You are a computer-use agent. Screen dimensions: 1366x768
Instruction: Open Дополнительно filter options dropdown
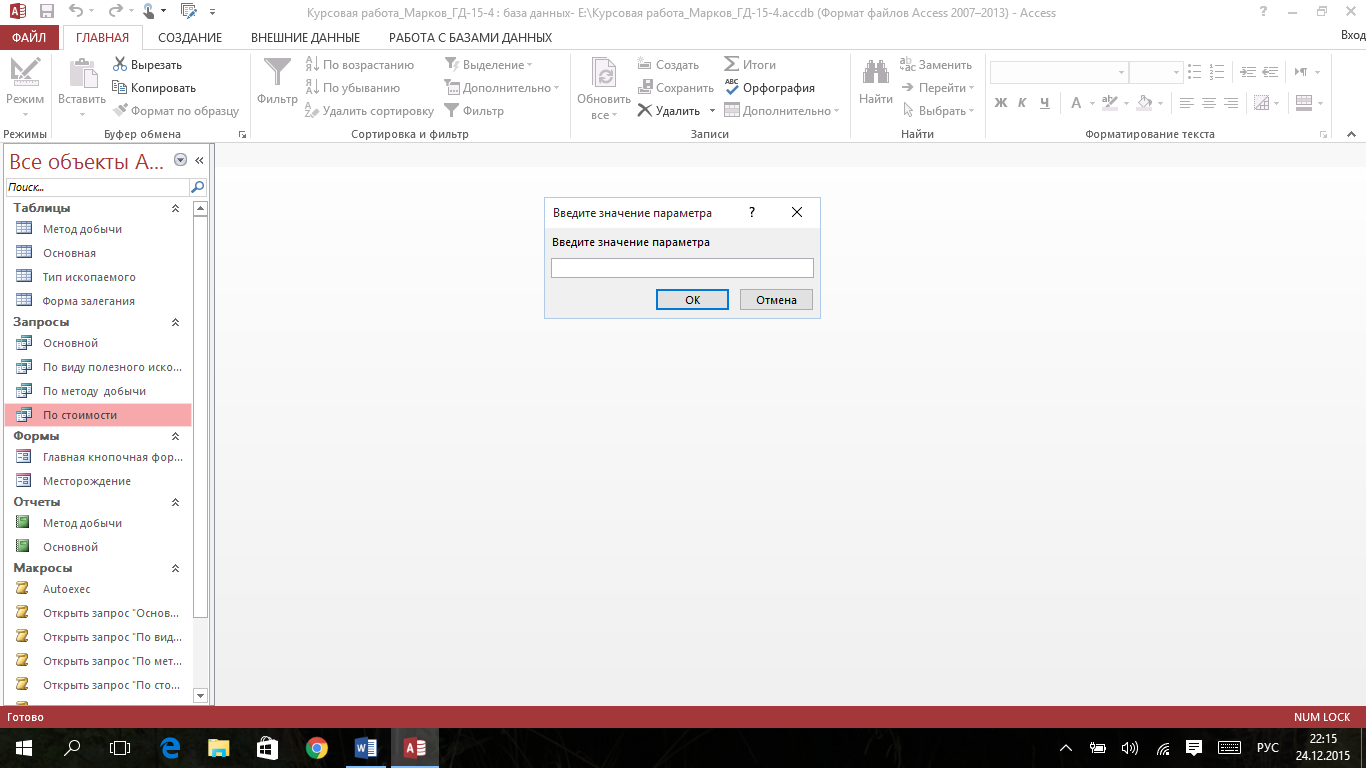(503, 88)
